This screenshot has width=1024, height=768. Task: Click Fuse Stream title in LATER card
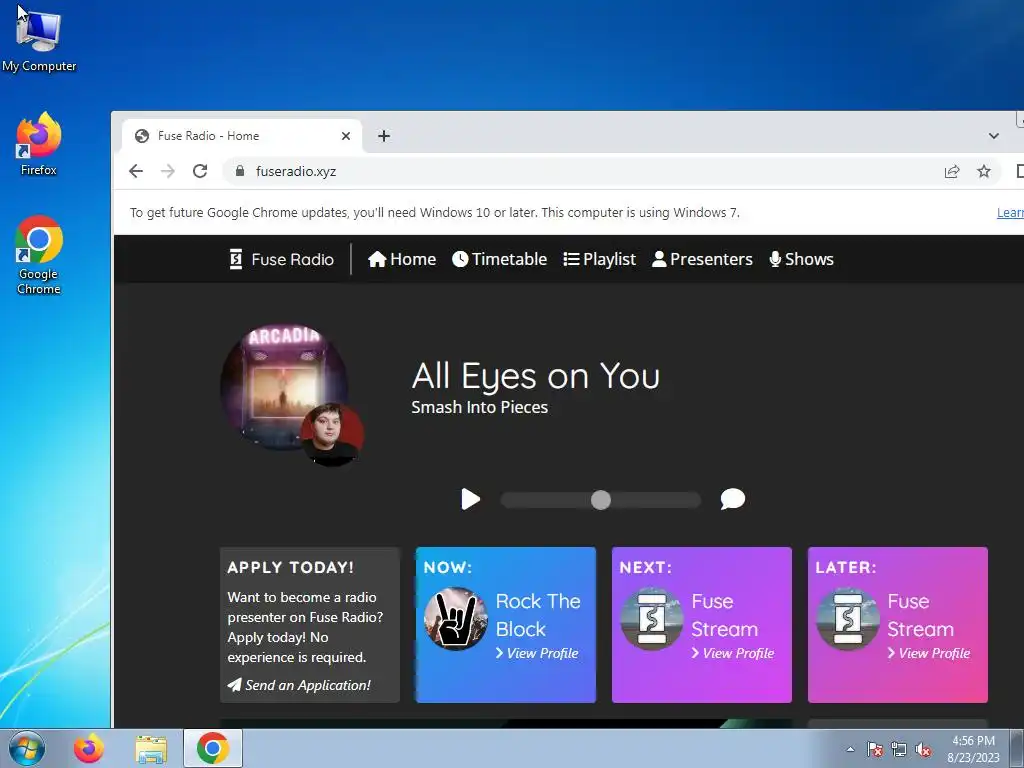921,615
